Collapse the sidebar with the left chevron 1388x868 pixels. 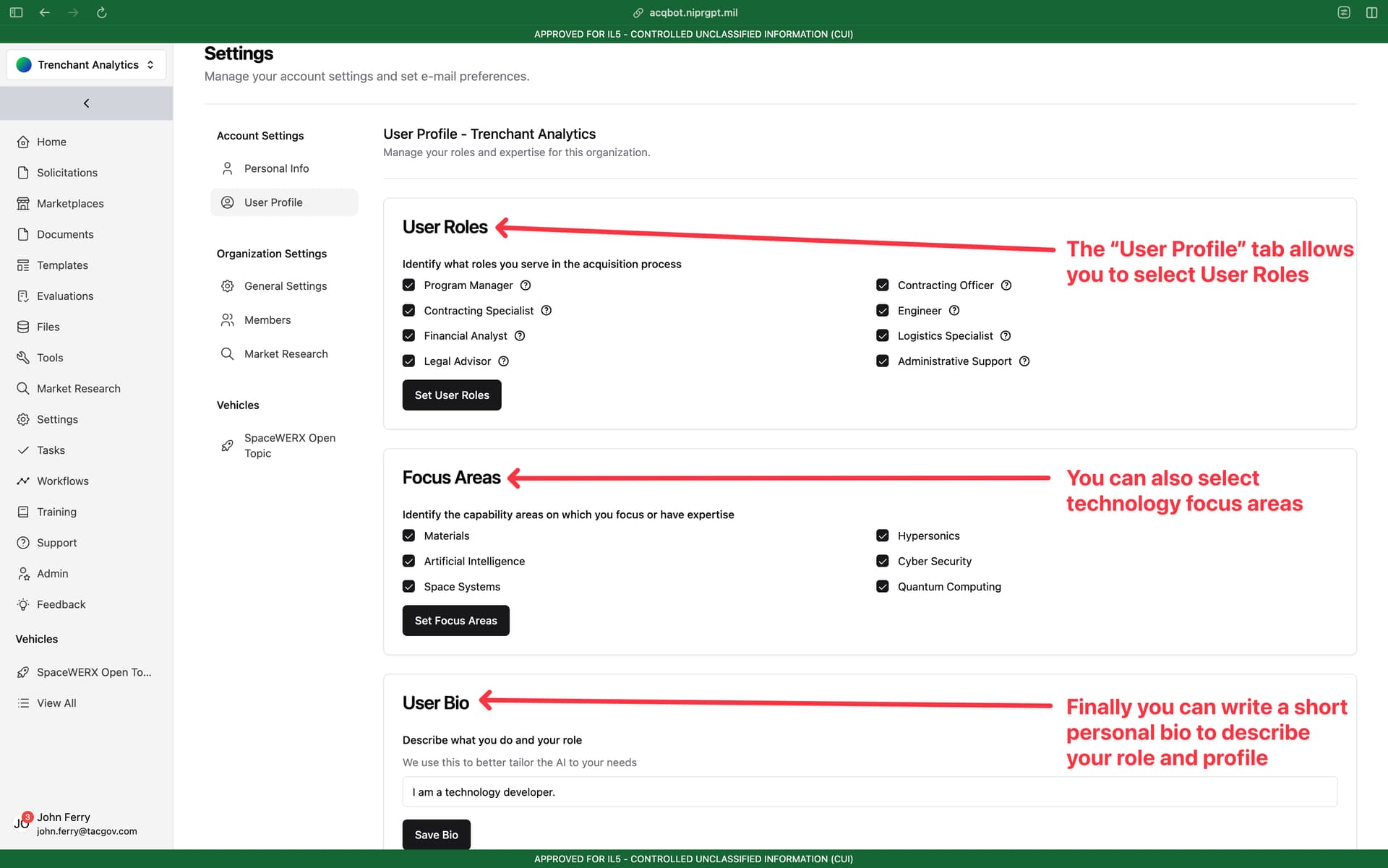(86, 103)
